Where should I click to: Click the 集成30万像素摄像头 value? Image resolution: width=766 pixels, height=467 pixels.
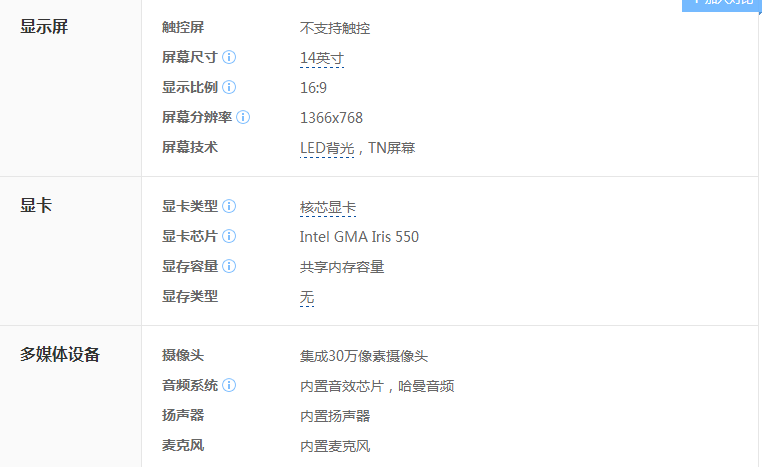point(364,356)
